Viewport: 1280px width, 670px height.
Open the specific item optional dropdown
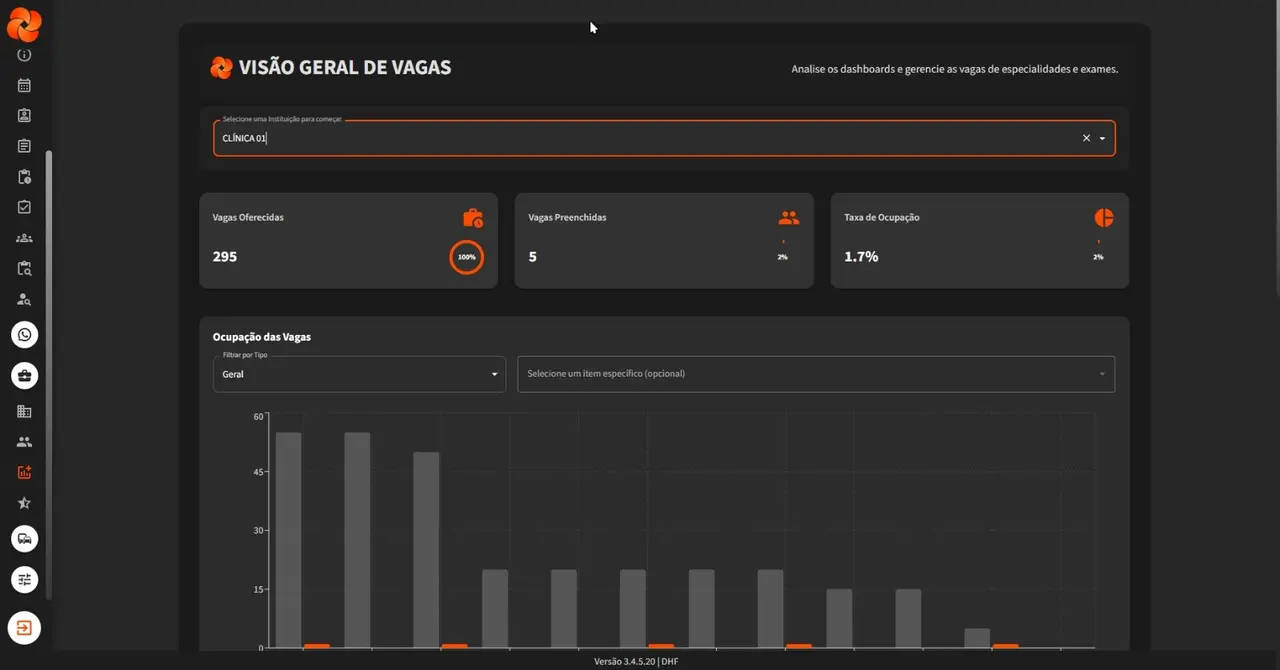coord(816,374)
